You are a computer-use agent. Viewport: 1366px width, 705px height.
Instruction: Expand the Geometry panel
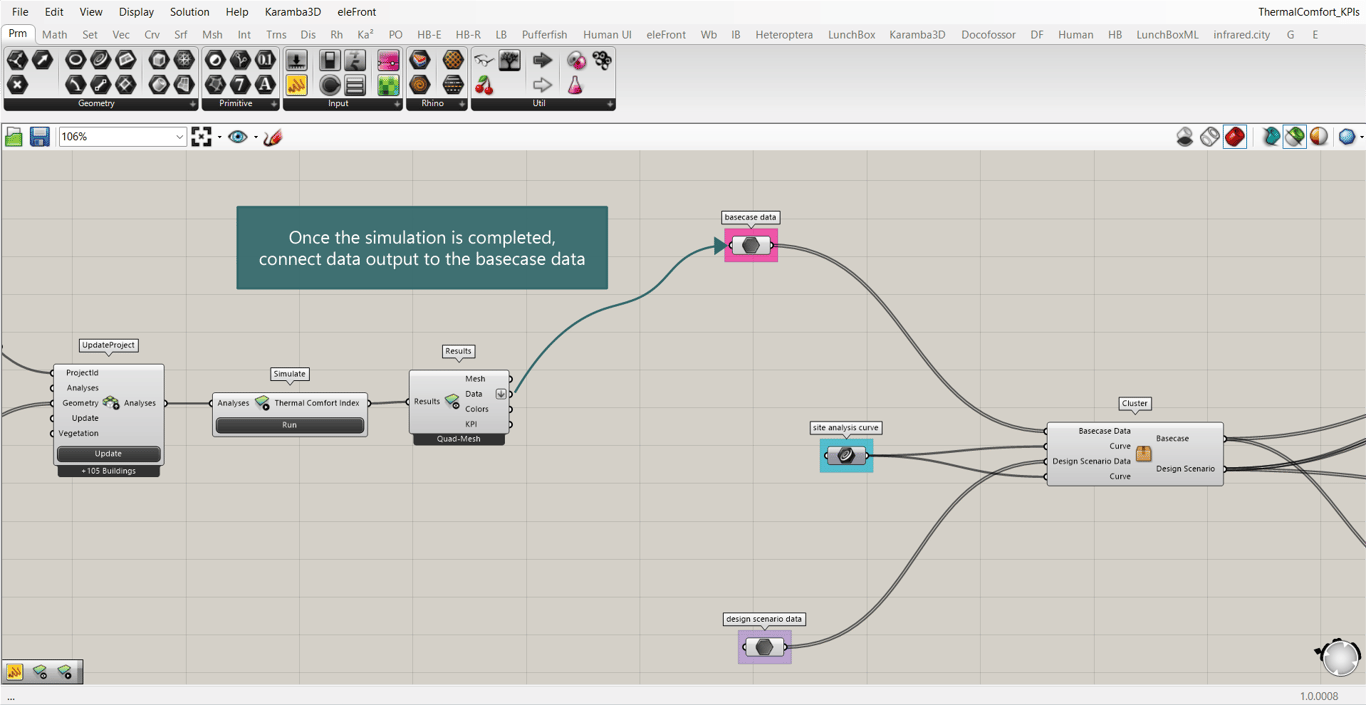click(193, 104)
